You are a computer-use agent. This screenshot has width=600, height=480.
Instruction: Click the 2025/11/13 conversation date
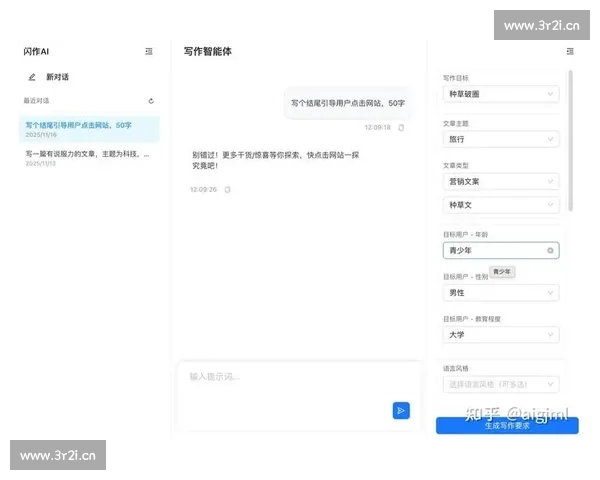(x=41, y=163)
